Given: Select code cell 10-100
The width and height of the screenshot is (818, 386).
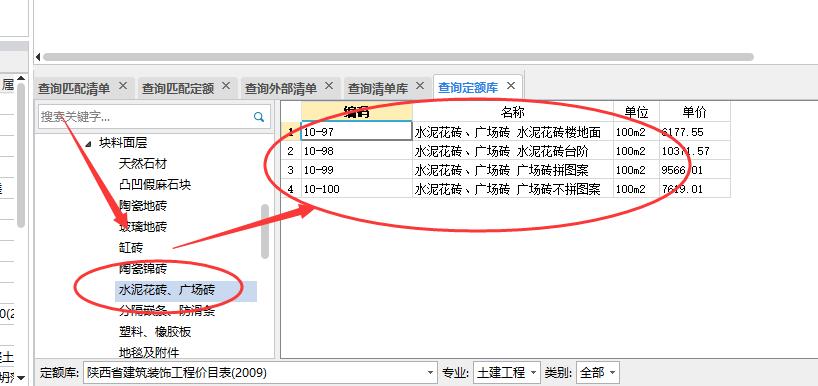Looking at the screenshot, I should (x=357, y=188).
